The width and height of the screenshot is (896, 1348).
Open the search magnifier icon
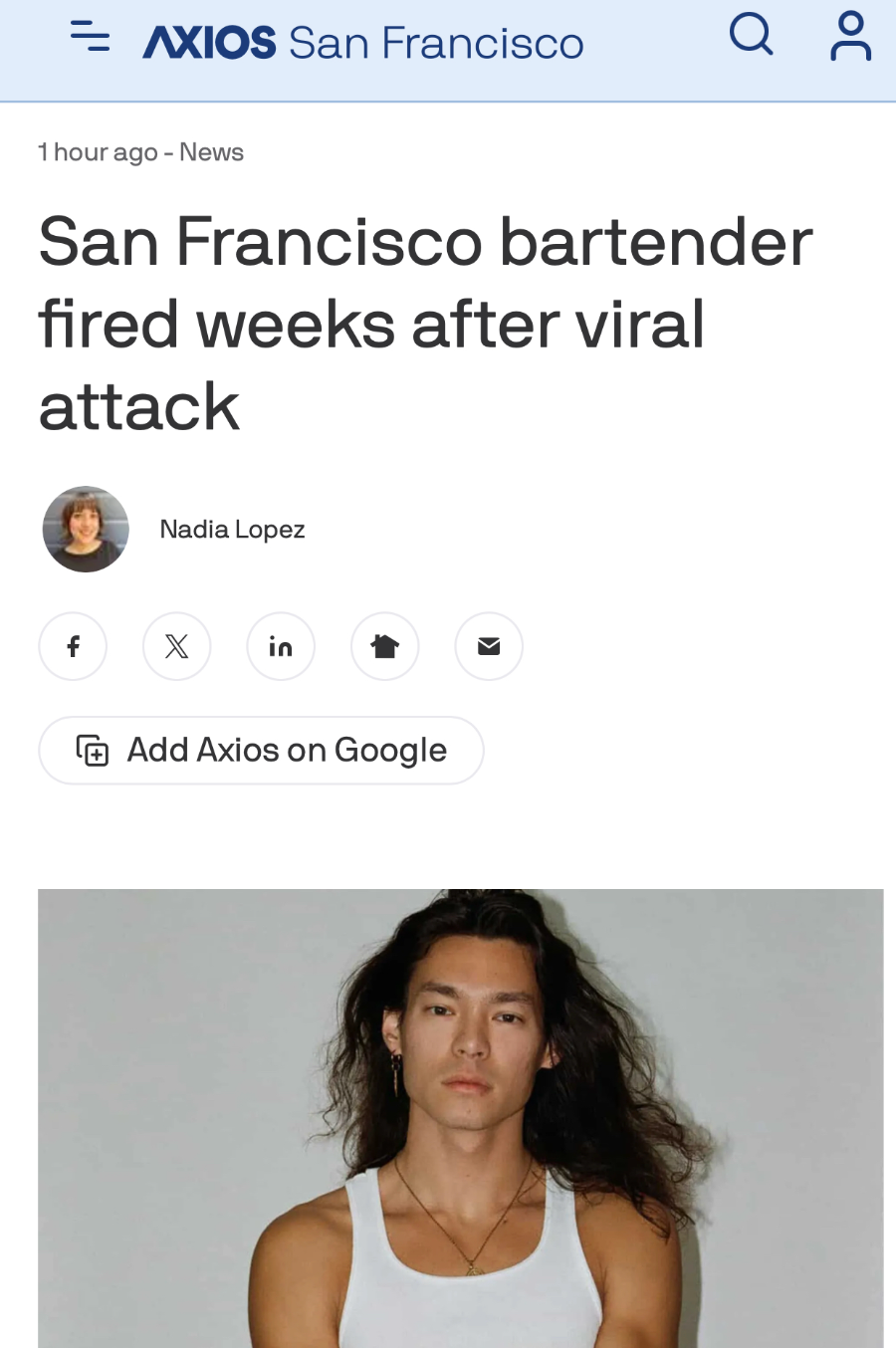752,35
